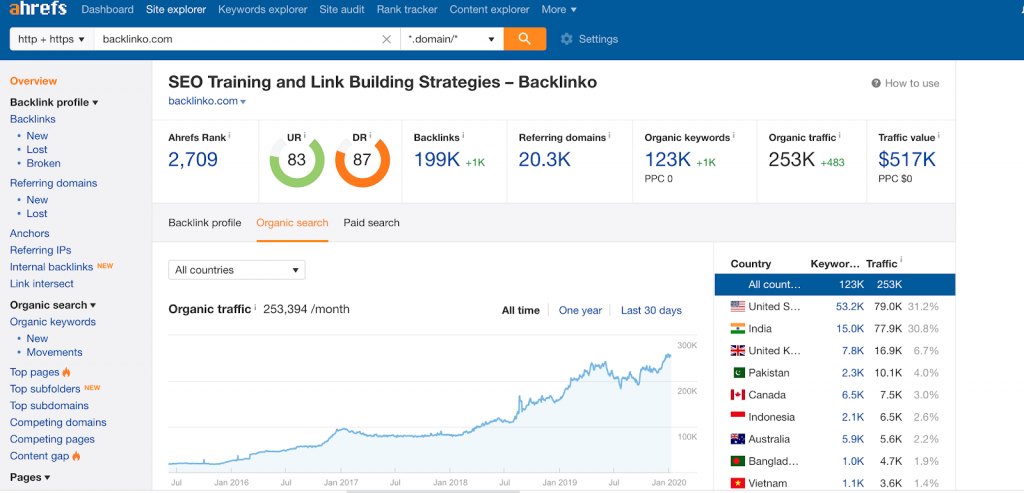The width and height of the screenshot is (1024, 493).
Task: Show One year traffic range
Action: pyautogui.click(x=580, y=310)
